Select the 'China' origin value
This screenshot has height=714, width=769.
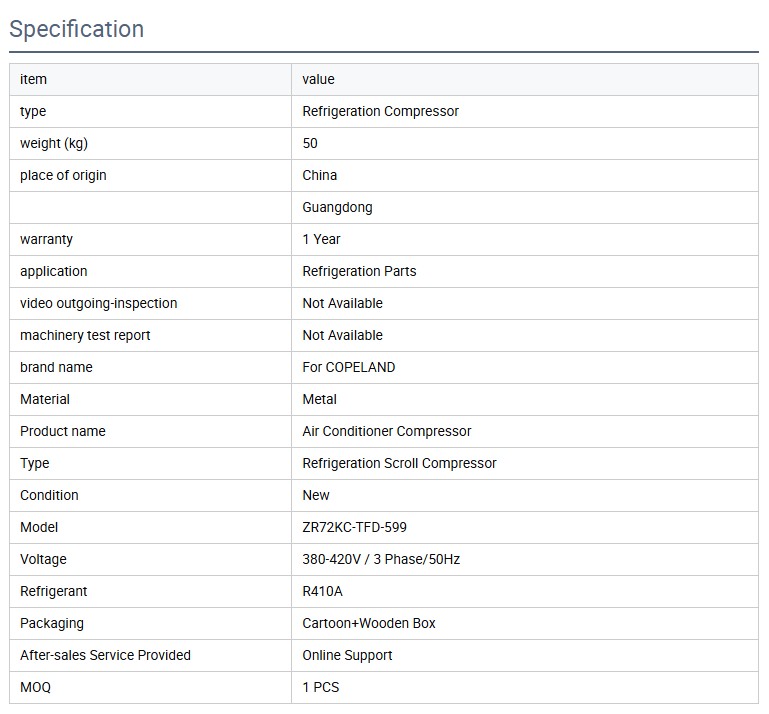click(x=320, y=175)
